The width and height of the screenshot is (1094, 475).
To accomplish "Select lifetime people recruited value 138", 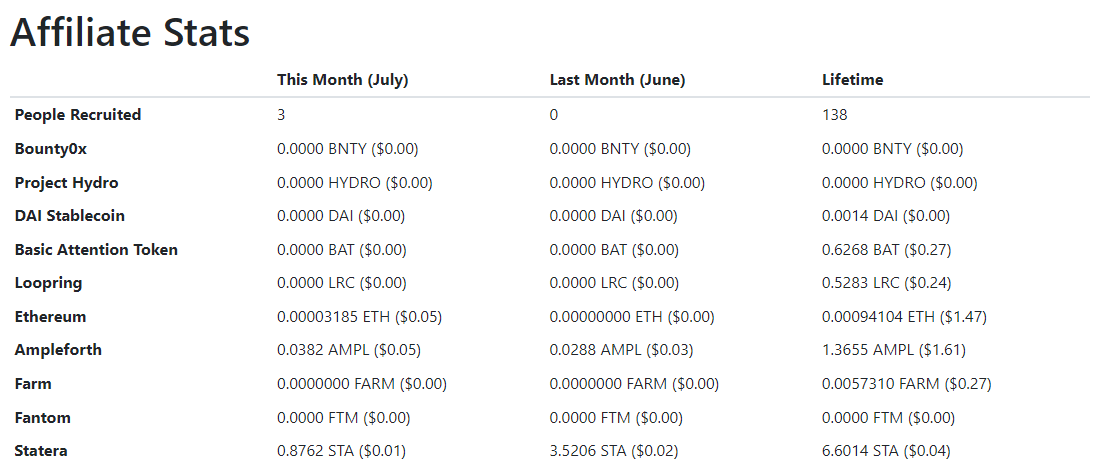I will [x=834, y=114].
